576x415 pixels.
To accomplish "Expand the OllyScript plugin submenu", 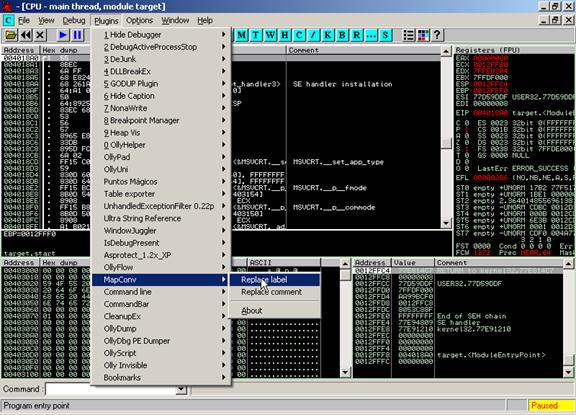I will pos(161,353).
